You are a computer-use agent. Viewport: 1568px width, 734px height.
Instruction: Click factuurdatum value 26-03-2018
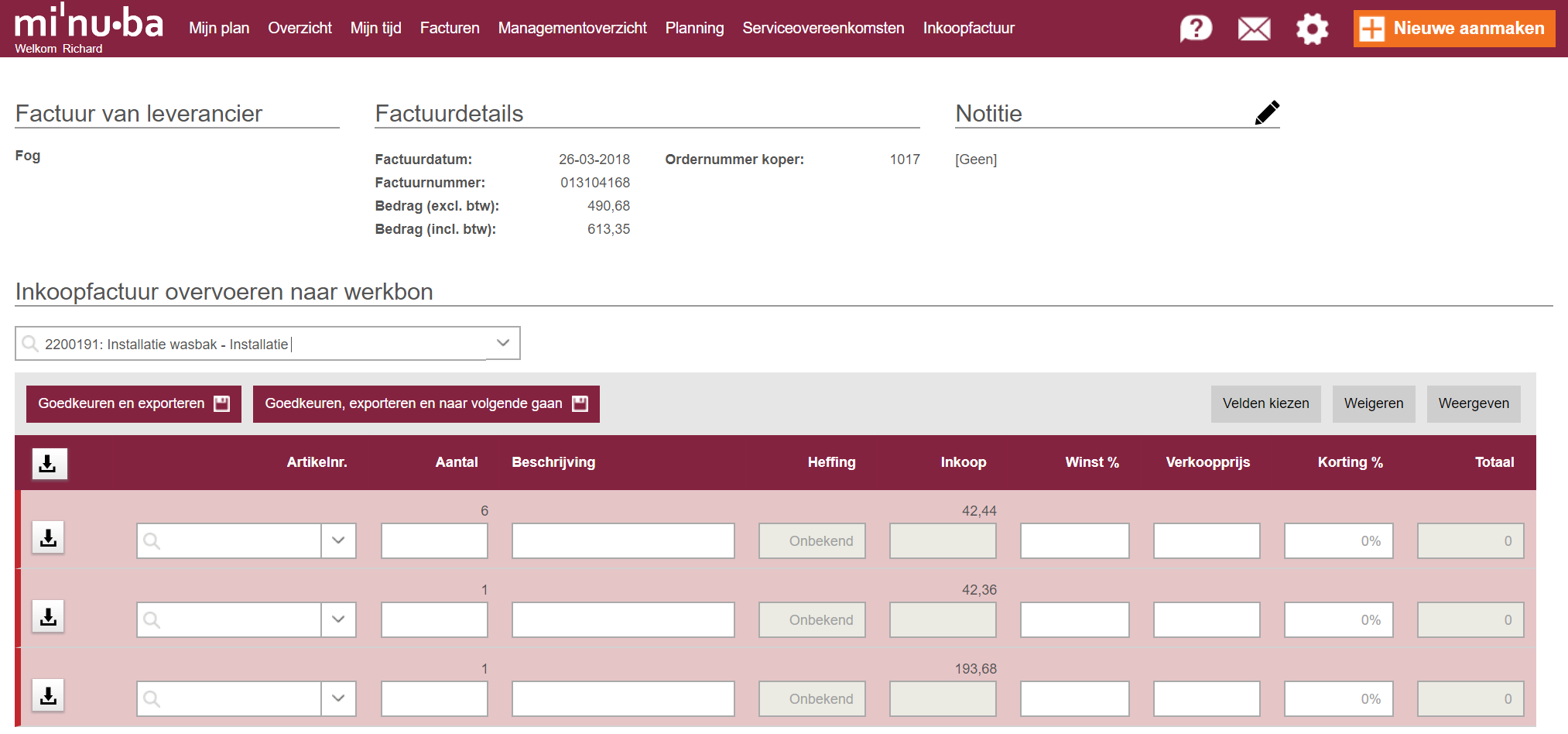594,159
